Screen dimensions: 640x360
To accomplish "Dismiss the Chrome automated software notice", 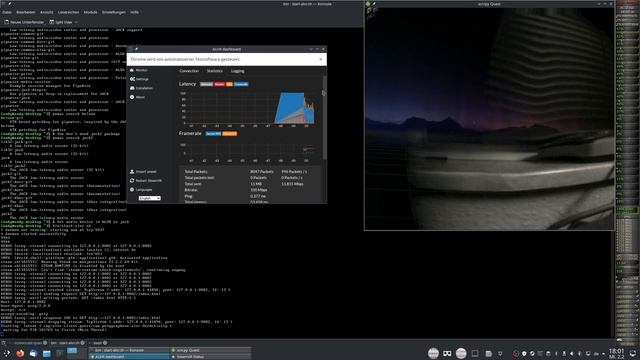I will [320, 60].
